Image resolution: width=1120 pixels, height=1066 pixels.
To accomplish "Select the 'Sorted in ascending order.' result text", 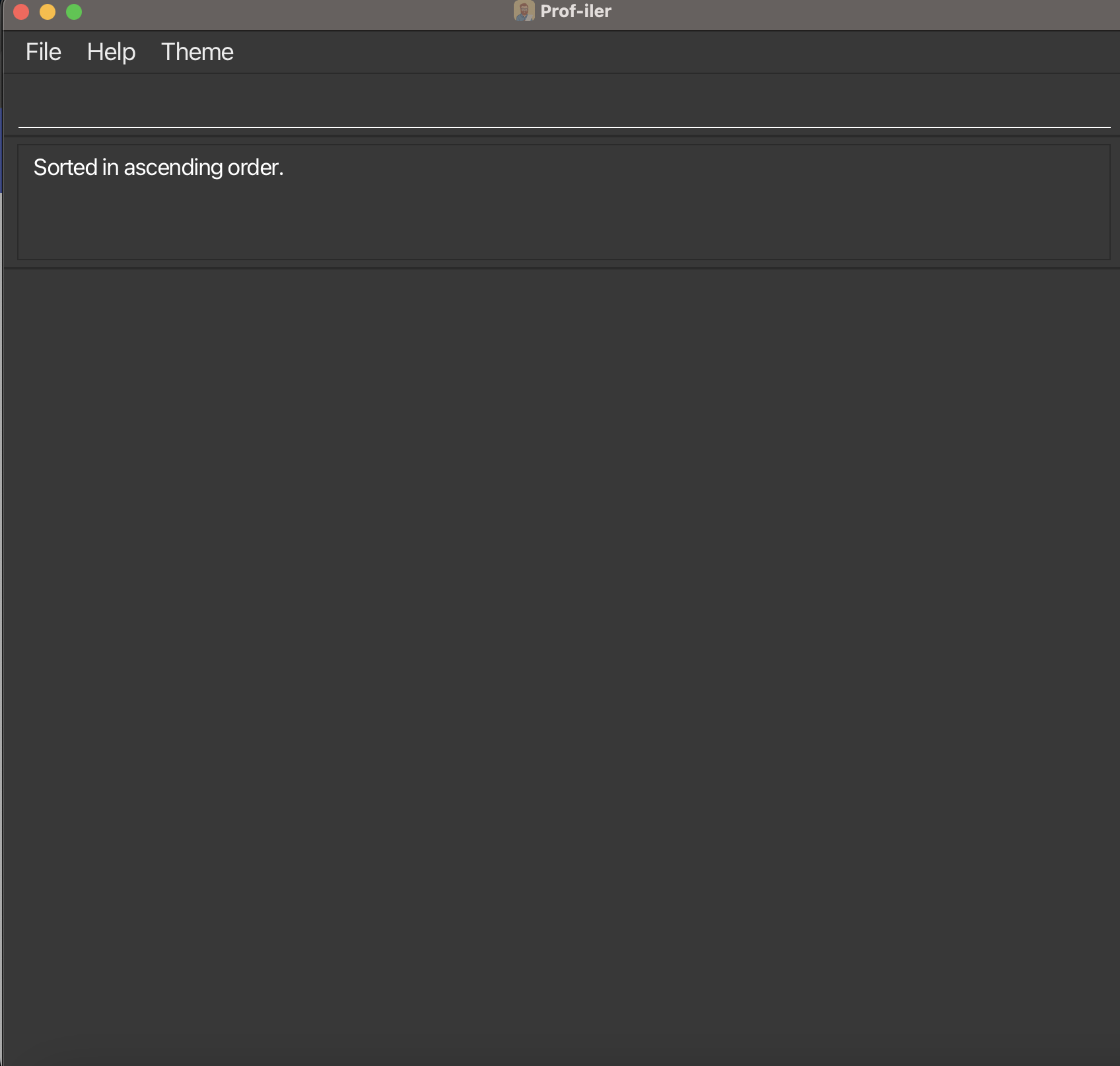I will (158, 168).
